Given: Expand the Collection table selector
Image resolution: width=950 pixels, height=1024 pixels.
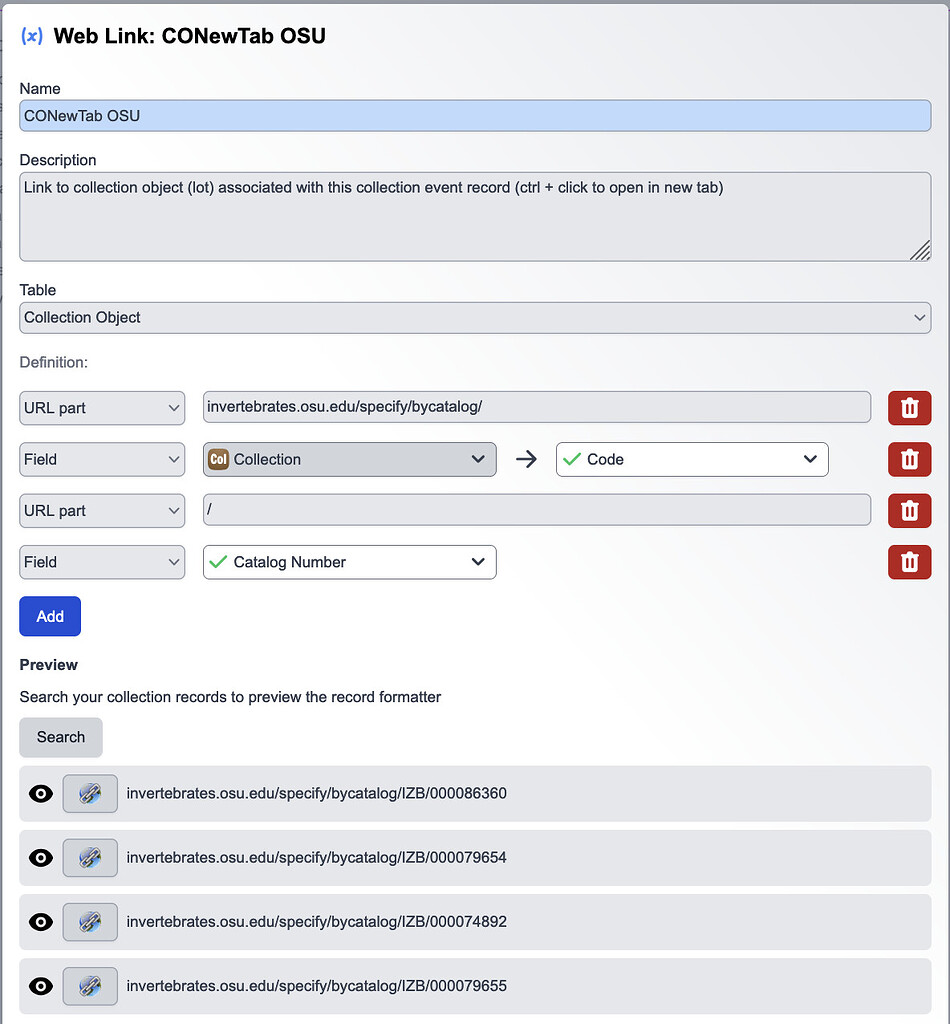Looking at the screenshot, I should click(349, 459).
